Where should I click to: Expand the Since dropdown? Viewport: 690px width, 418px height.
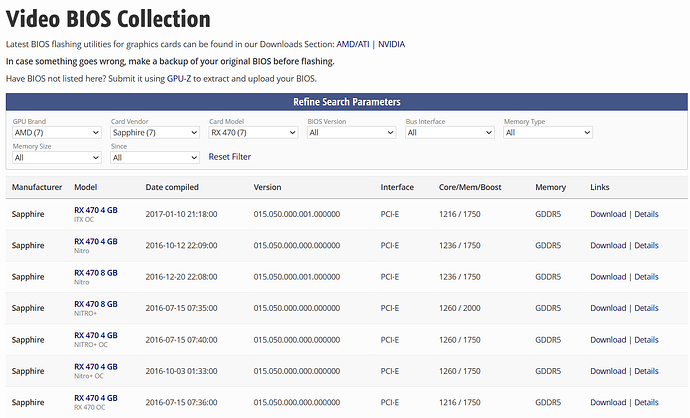pyautogui.click(x=154, y=157)
